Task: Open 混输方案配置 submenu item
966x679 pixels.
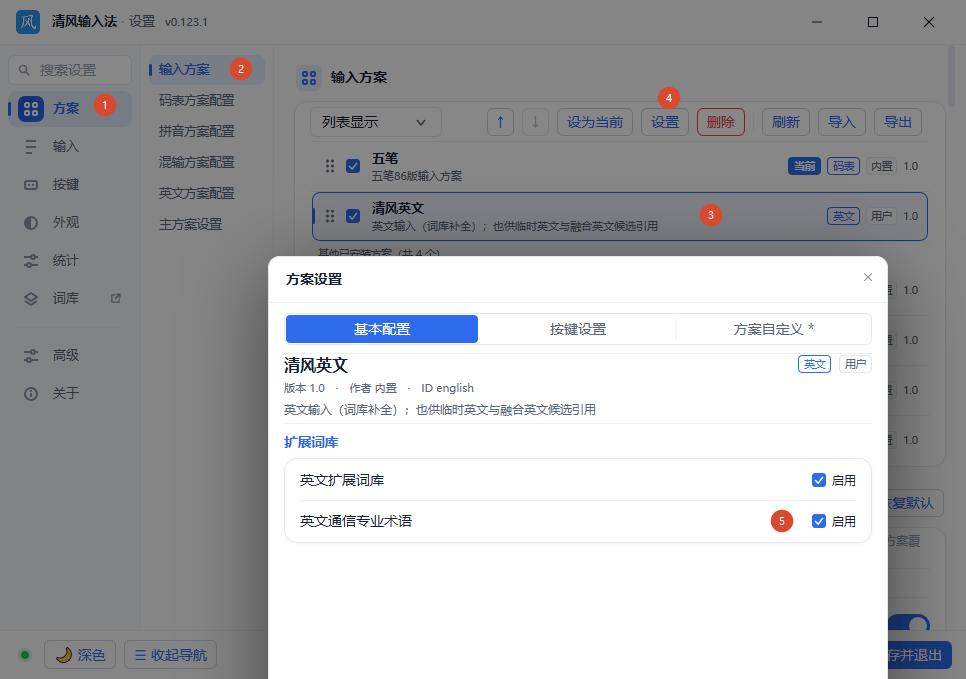Action: coord(197,162)
